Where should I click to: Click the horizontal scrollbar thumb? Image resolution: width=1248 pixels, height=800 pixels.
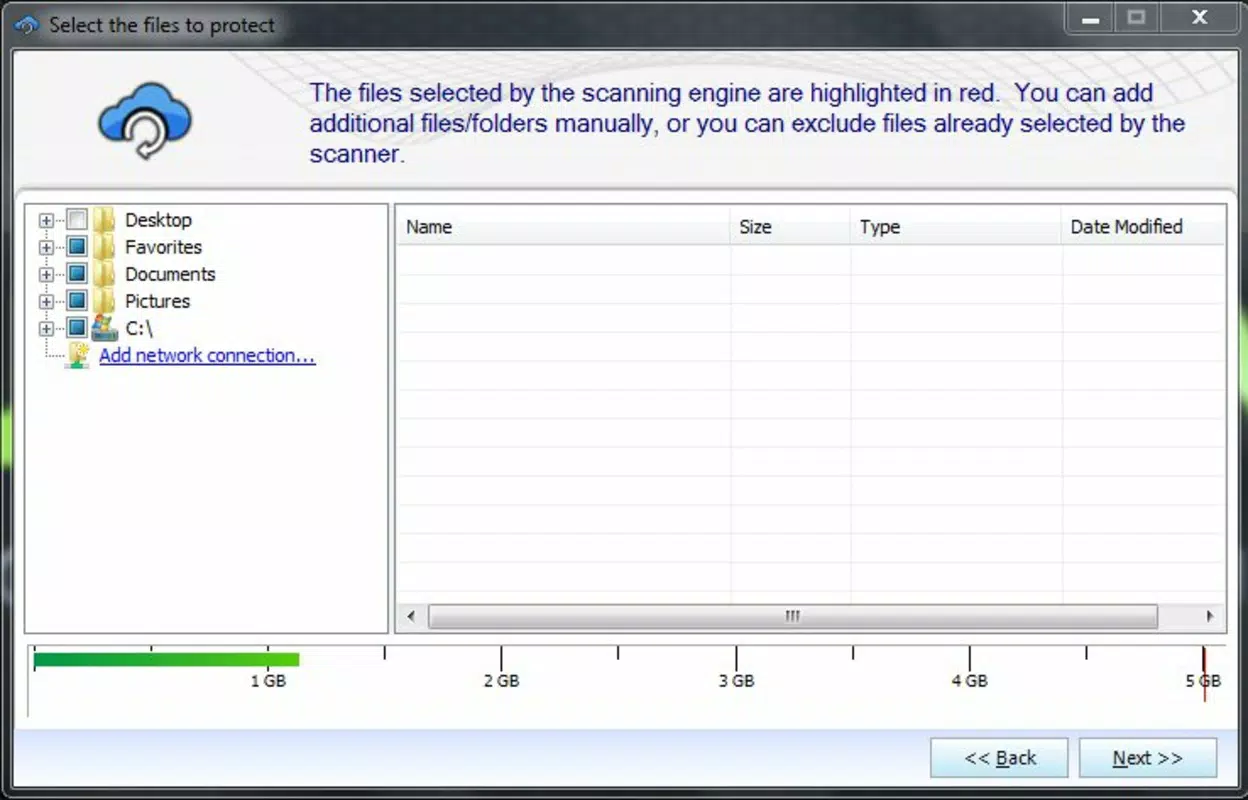point(792,616)
